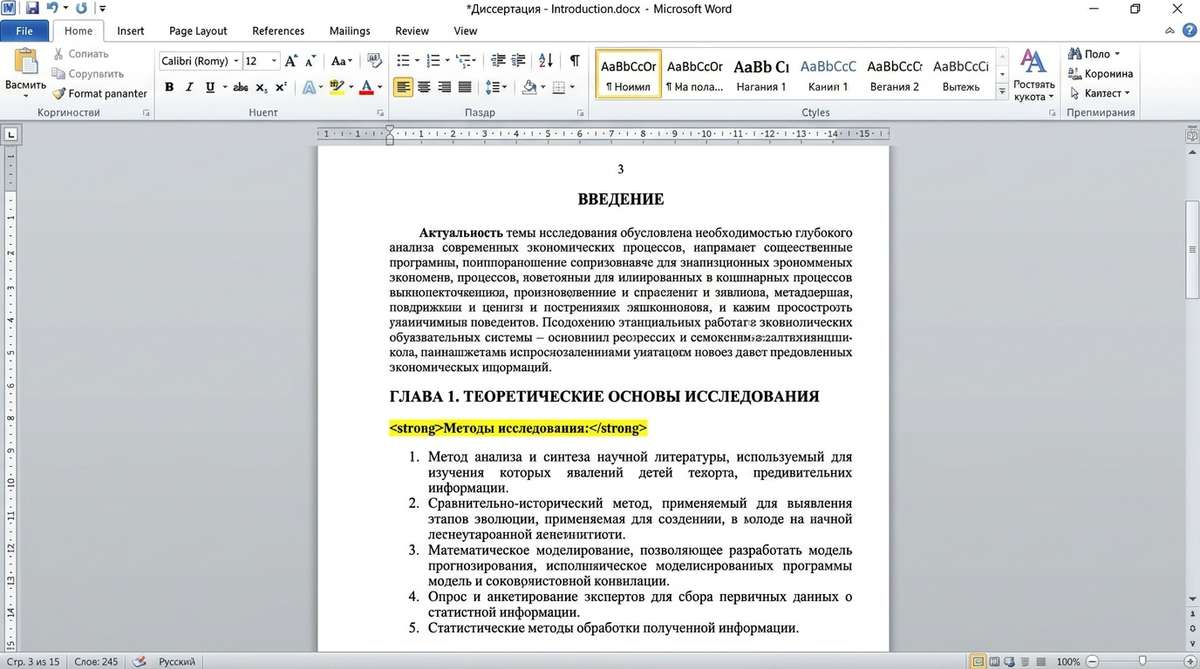Expand the Styles gallery More arrow
Screen dimensions: 1200x669
1002,91
